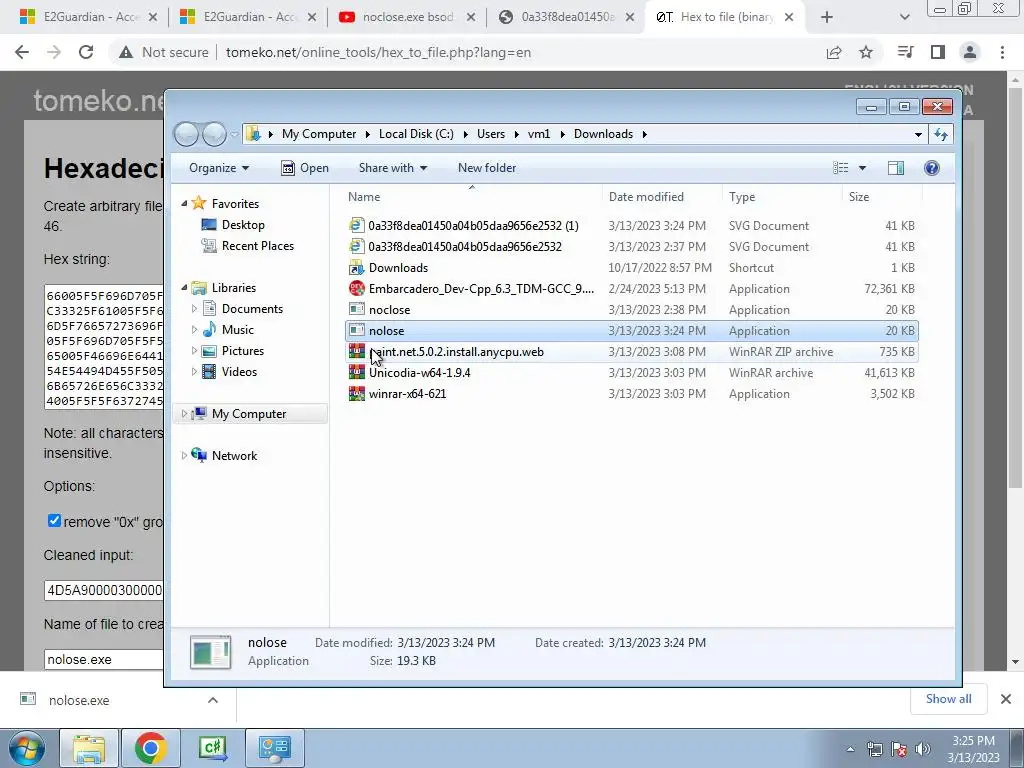Screen dimensions: 1024x768
Task: Open Explorer's Help question mark icon
Action: coord(932,168)
